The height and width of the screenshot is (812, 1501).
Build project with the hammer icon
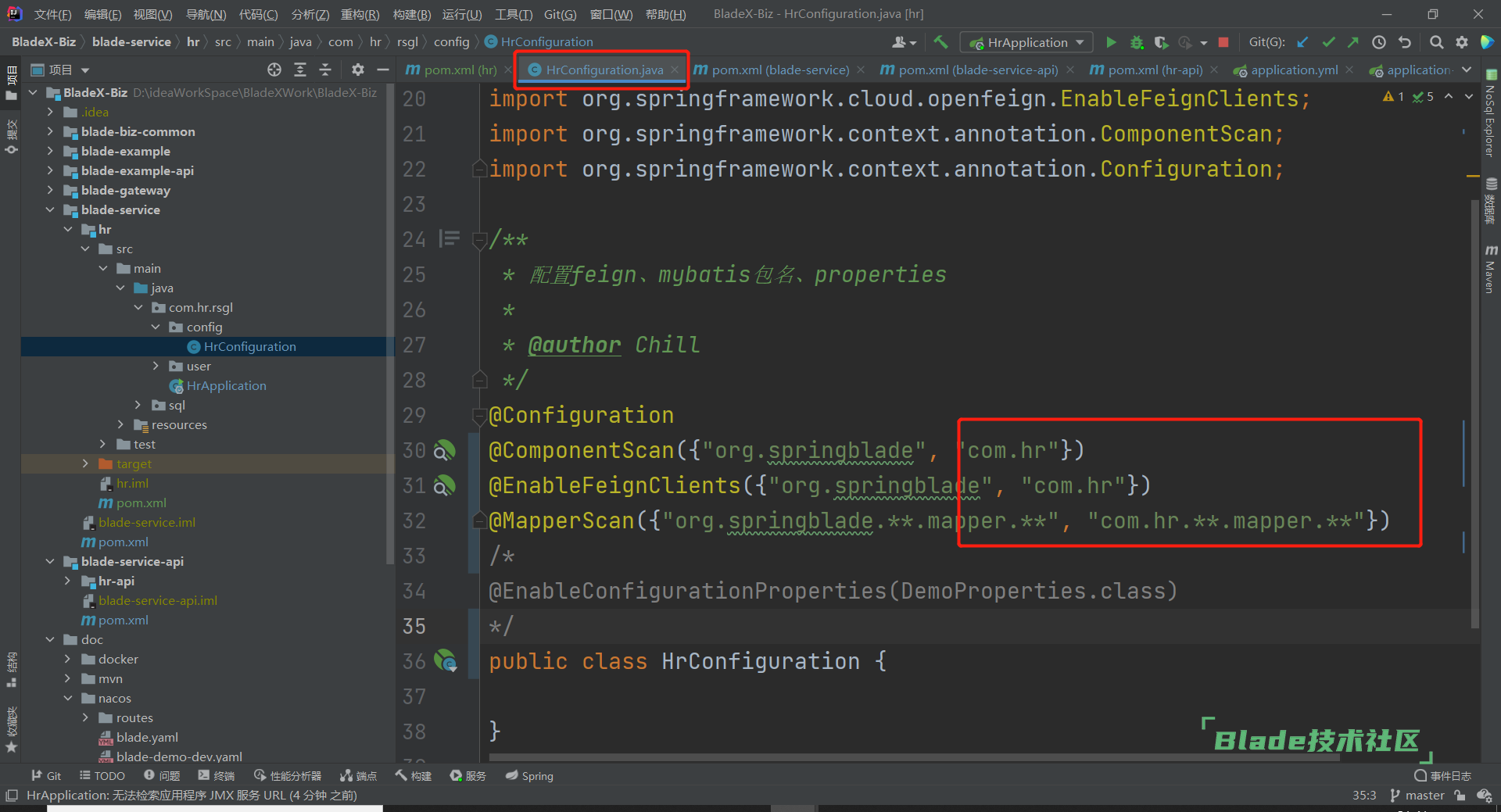940,42
